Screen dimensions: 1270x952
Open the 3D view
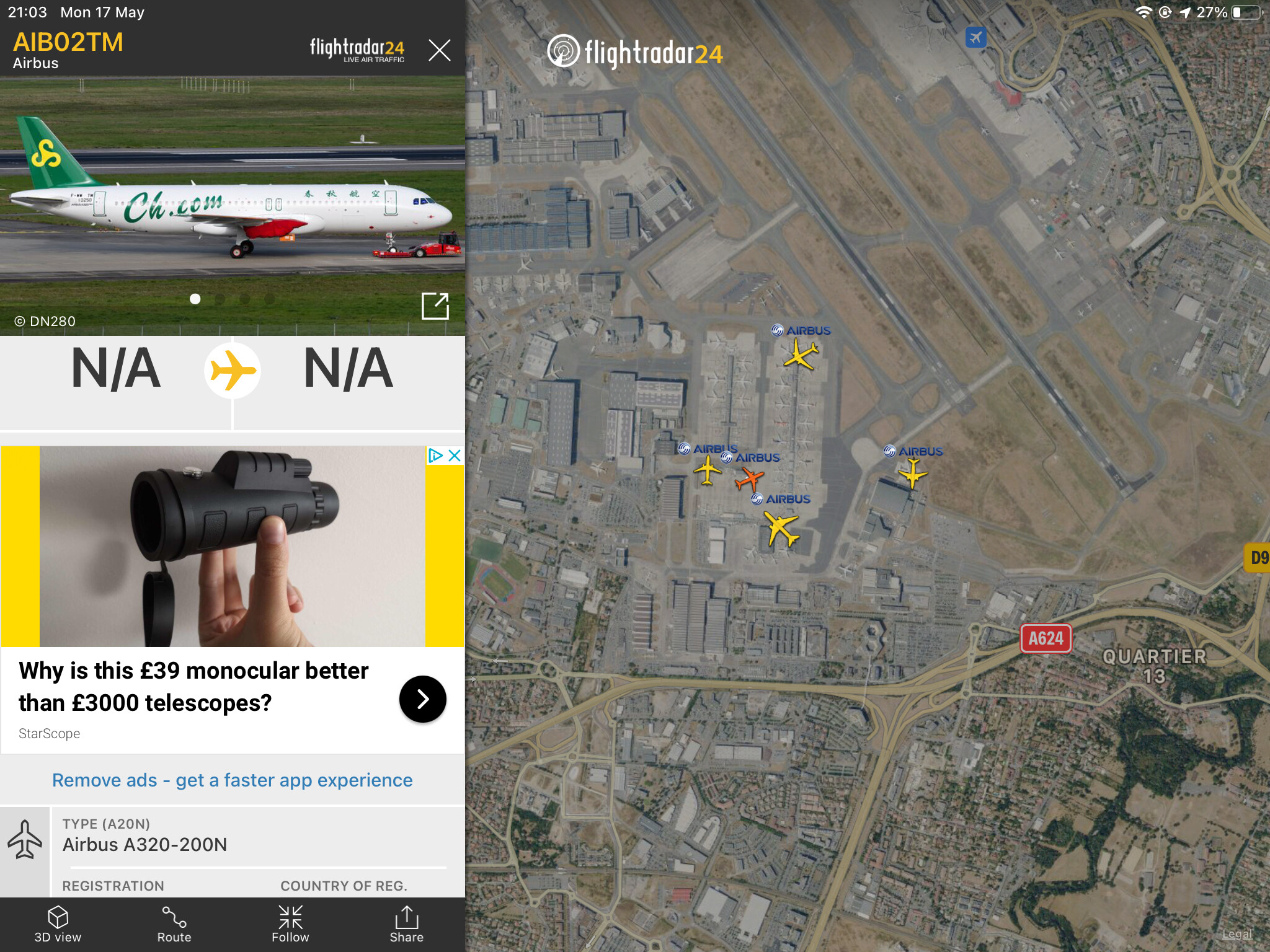(58, 924)
